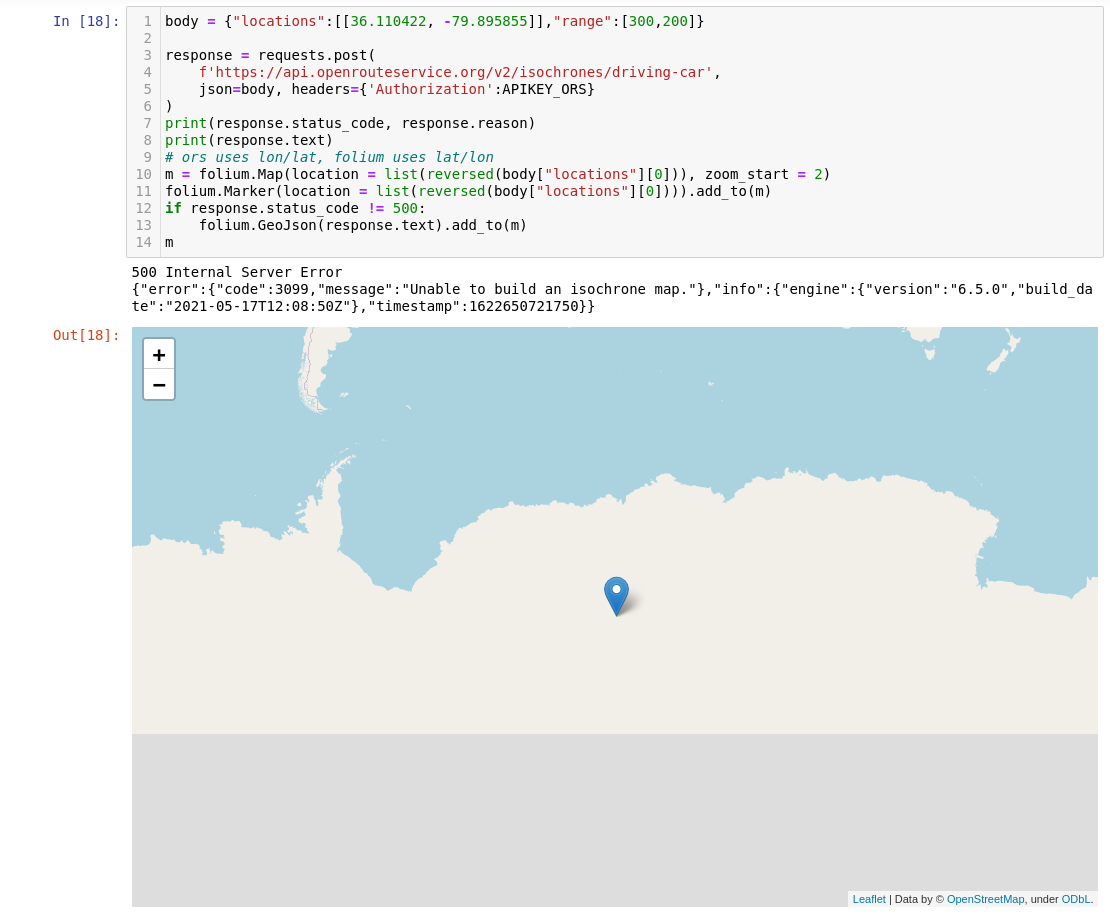The width and height of the screenshot is (1110, 918).
Task: Click the Out[18] output prompt
Action: pos(85,335)
